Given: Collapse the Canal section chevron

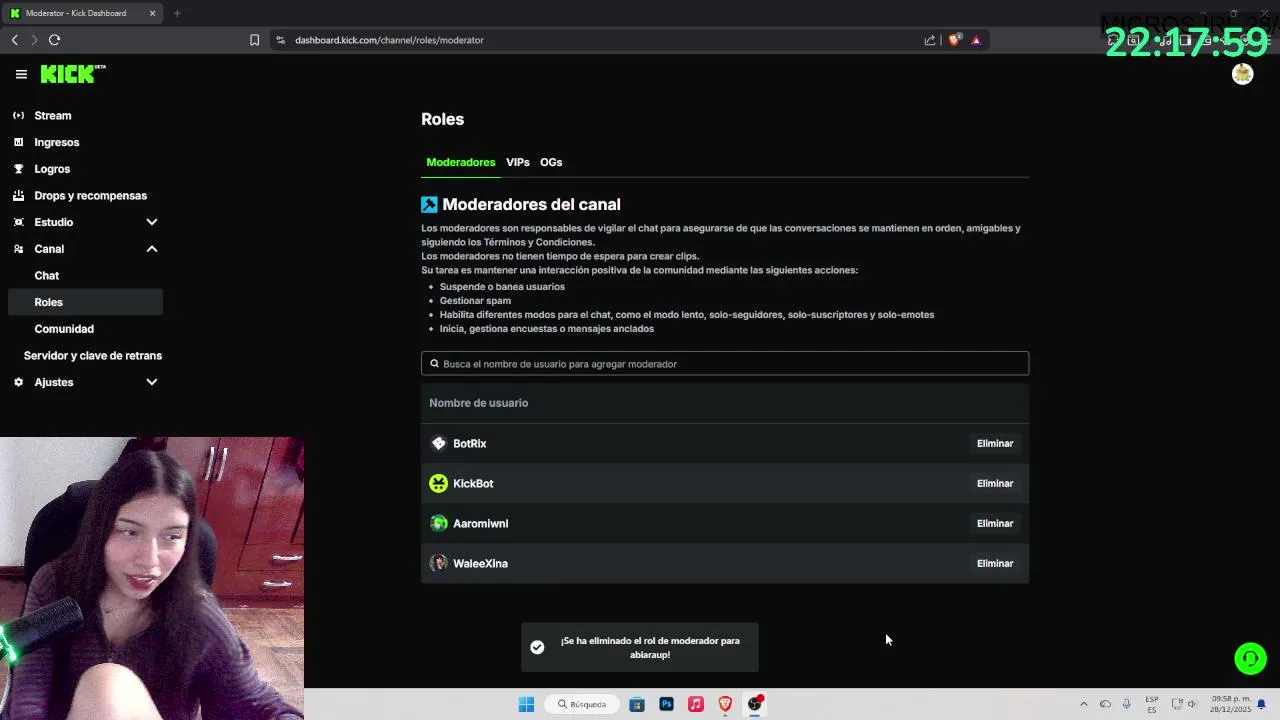Looking at the screenshot, I should pyautogui.click(x=152, y=249).
